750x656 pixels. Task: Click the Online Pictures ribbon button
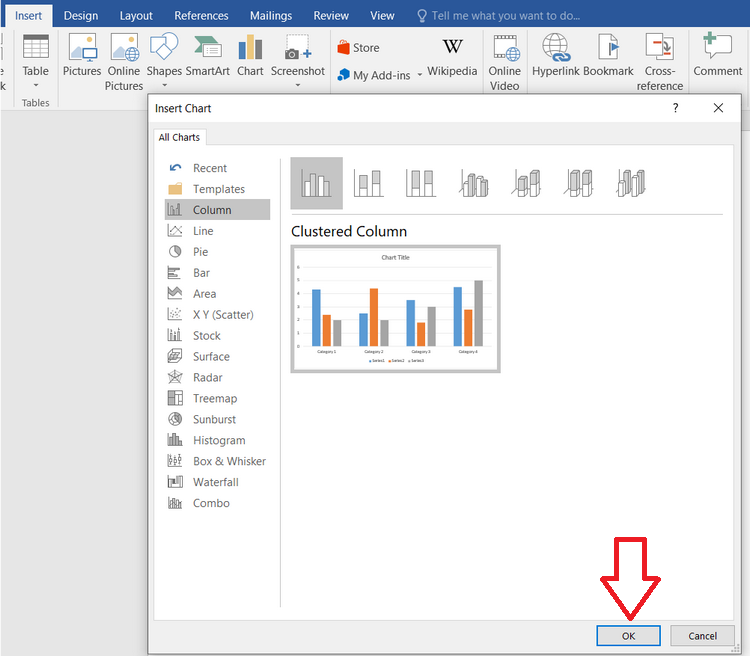[x=124, y=62]
